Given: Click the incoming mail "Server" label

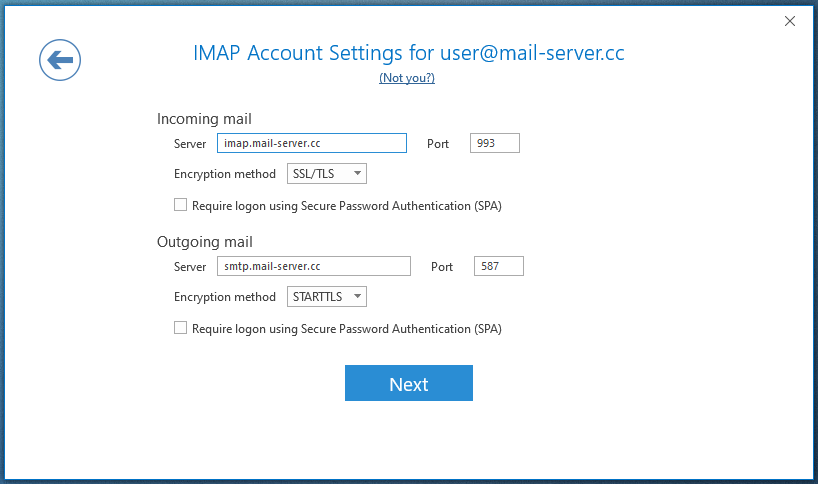Looking at the screenshot, I should click(x=189, y=144).
